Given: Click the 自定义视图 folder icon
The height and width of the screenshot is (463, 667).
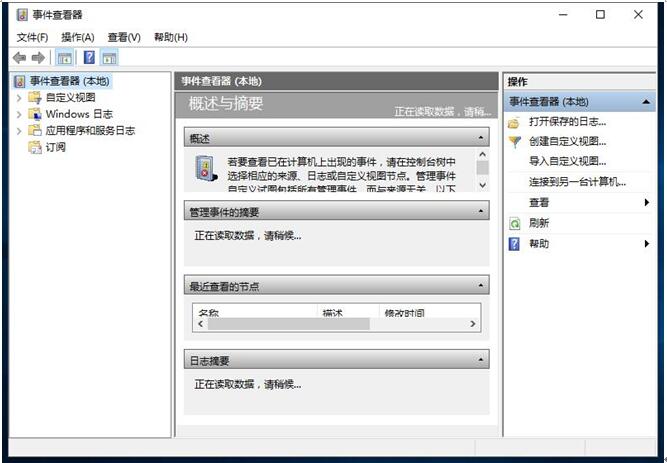Looking at the screenshot, I should tap(35, 97).
